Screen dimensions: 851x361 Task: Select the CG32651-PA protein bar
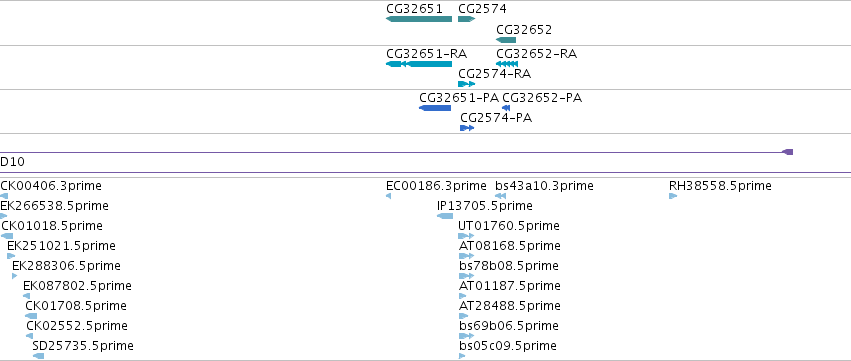(435, 108)
